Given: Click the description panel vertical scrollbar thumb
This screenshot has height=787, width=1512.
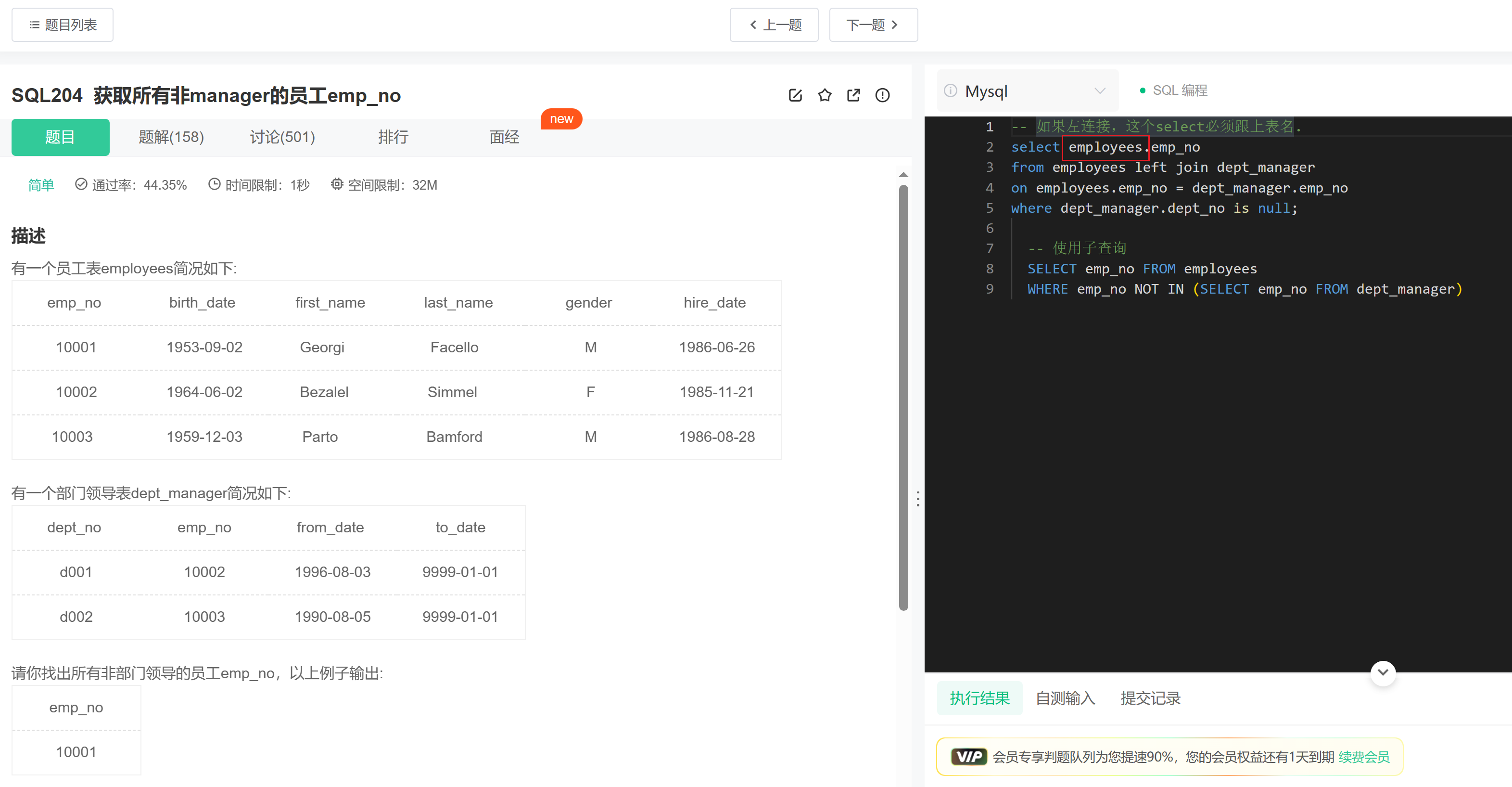Looking at the screenshot, I should click(903, 398).
